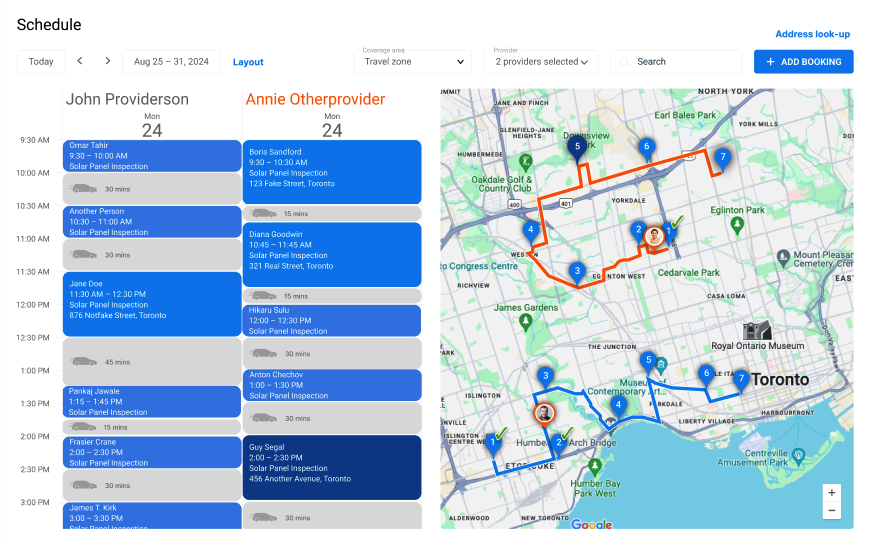Click the Search input field
Screen dimensions: 877x541
tap(676, 62)
